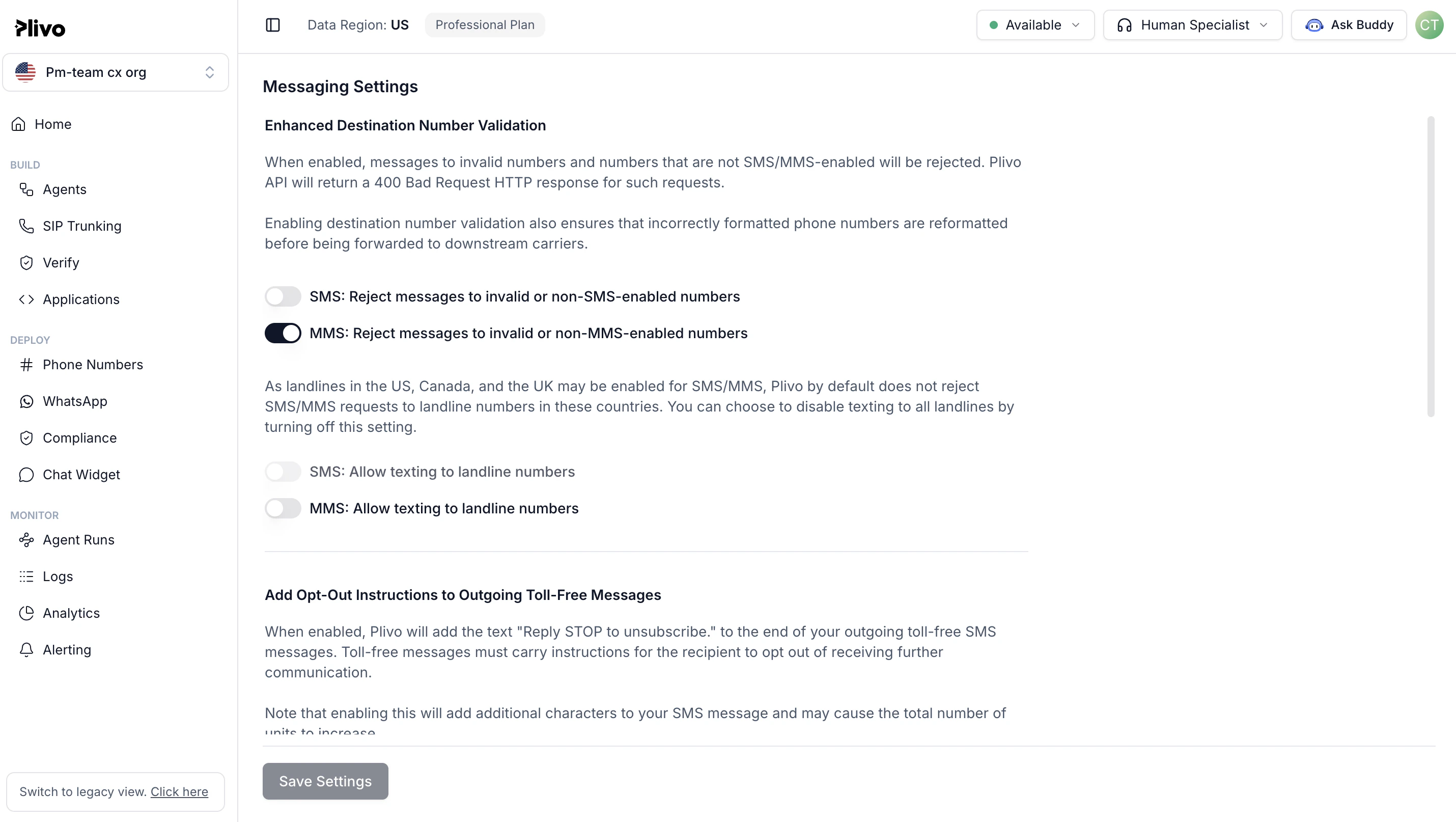Screen dimensions: 1456x822
Task: Click the SIP Trunking phone icon
Action: click(26, 226)
